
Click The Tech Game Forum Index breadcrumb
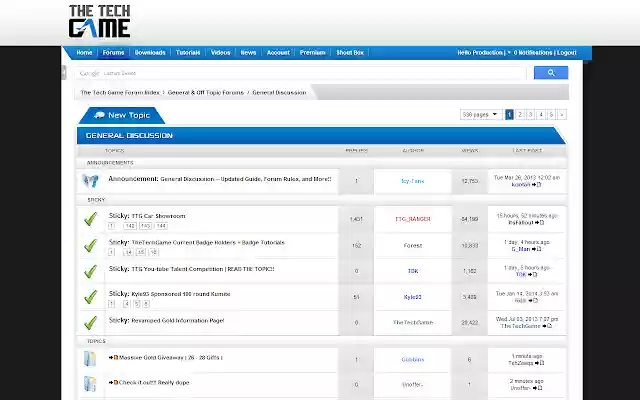[120, 93]
